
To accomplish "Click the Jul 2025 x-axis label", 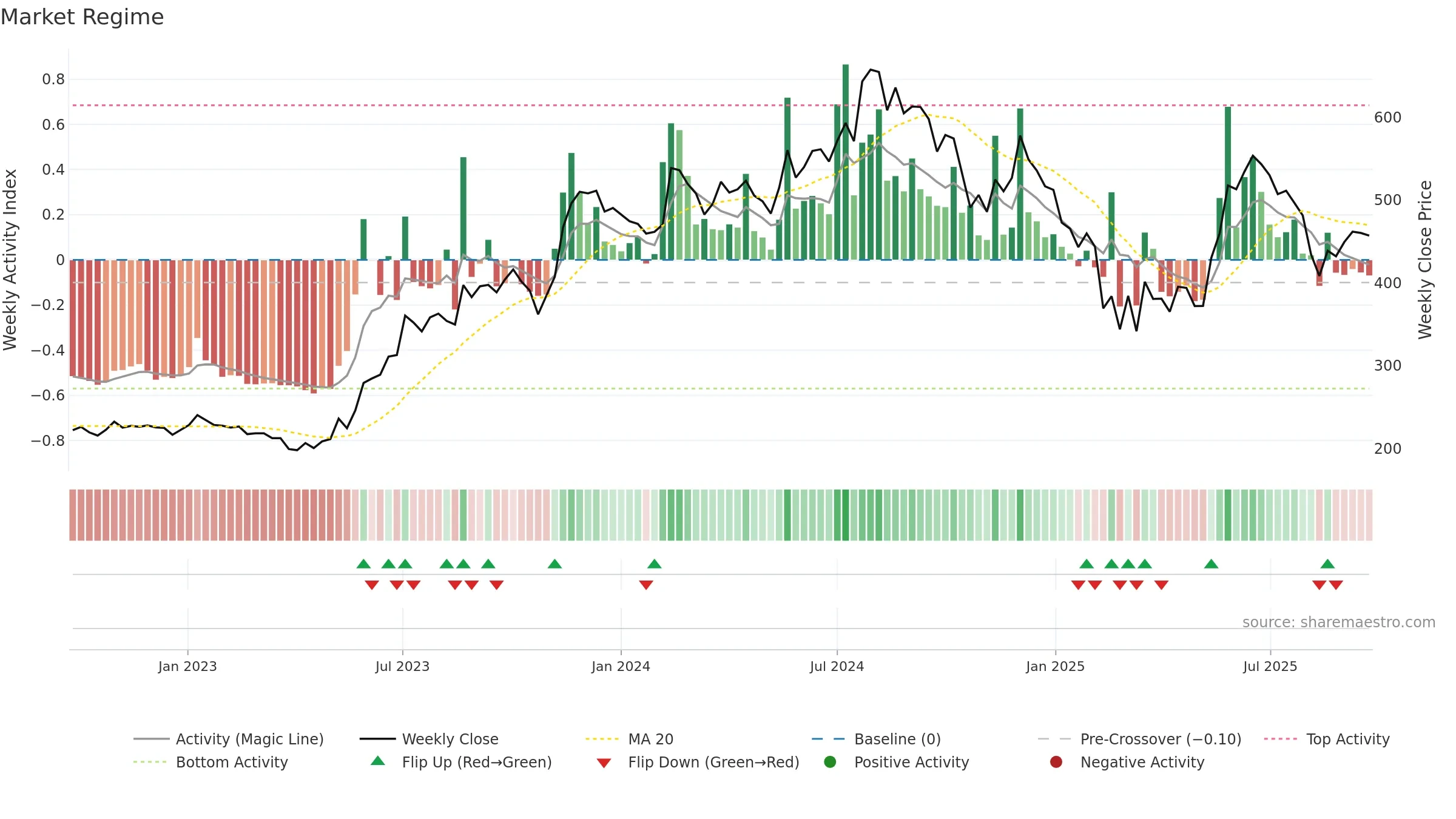I will pos(1270,666).
